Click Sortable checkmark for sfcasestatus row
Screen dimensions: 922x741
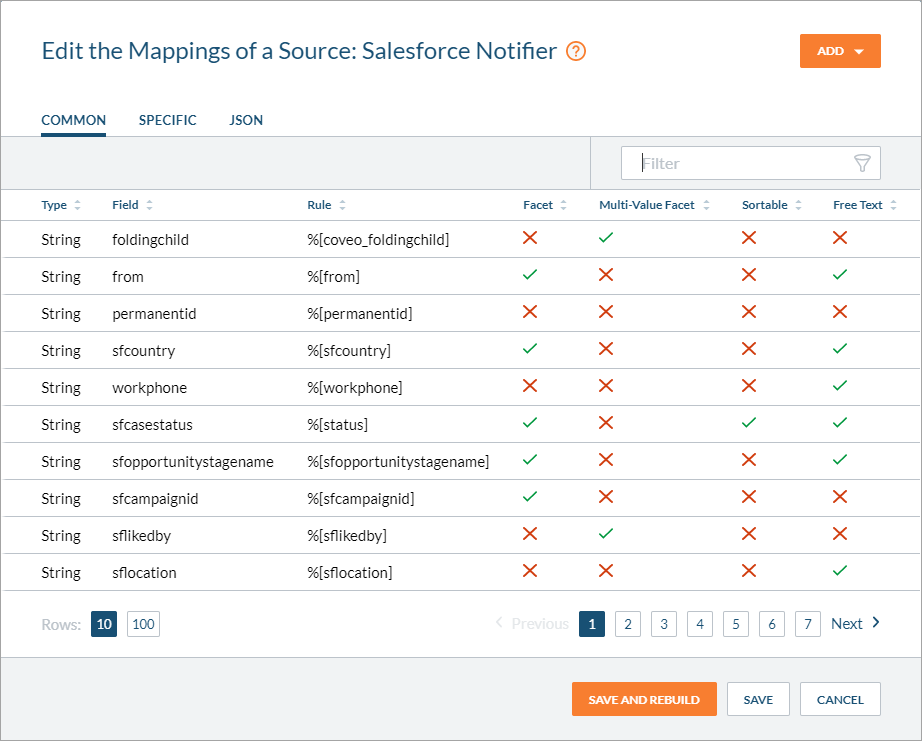(749, 423)
